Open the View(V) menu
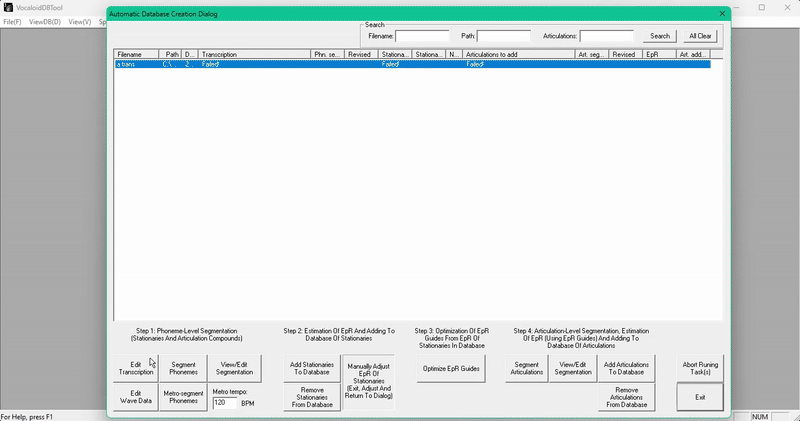 [x=80, y=22]
